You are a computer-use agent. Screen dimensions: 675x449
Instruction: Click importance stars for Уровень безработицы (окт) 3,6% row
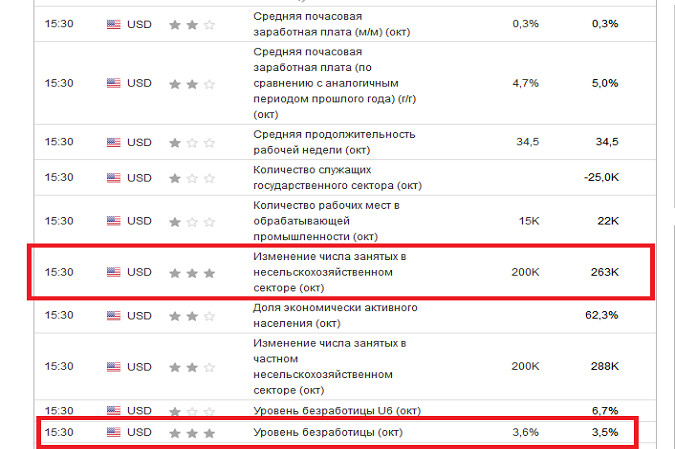[190, 433]
